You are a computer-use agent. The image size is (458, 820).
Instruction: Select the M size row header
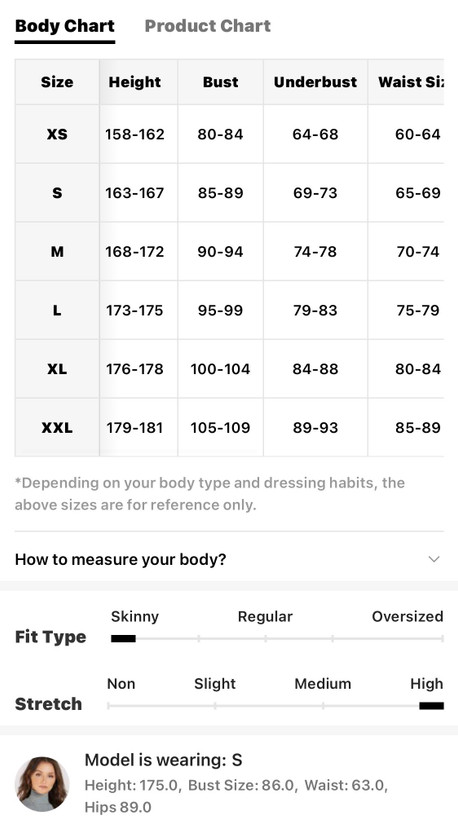coord(57,252)
